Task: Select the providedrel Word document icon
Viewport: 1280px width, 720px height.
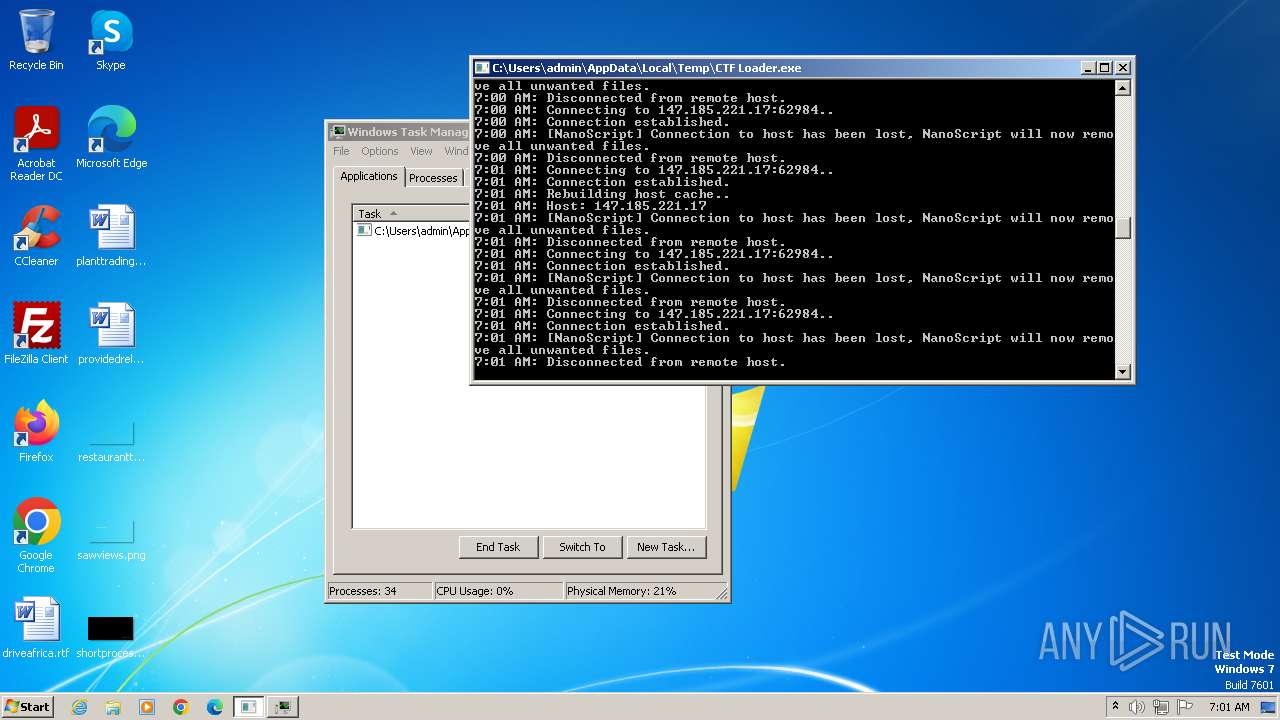Action: 111,333
